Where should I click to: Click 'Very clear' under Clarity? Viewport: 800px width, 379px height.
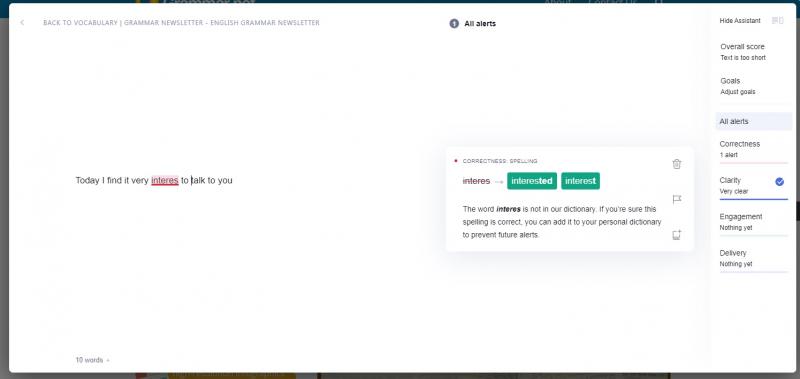tap(734, 192)
